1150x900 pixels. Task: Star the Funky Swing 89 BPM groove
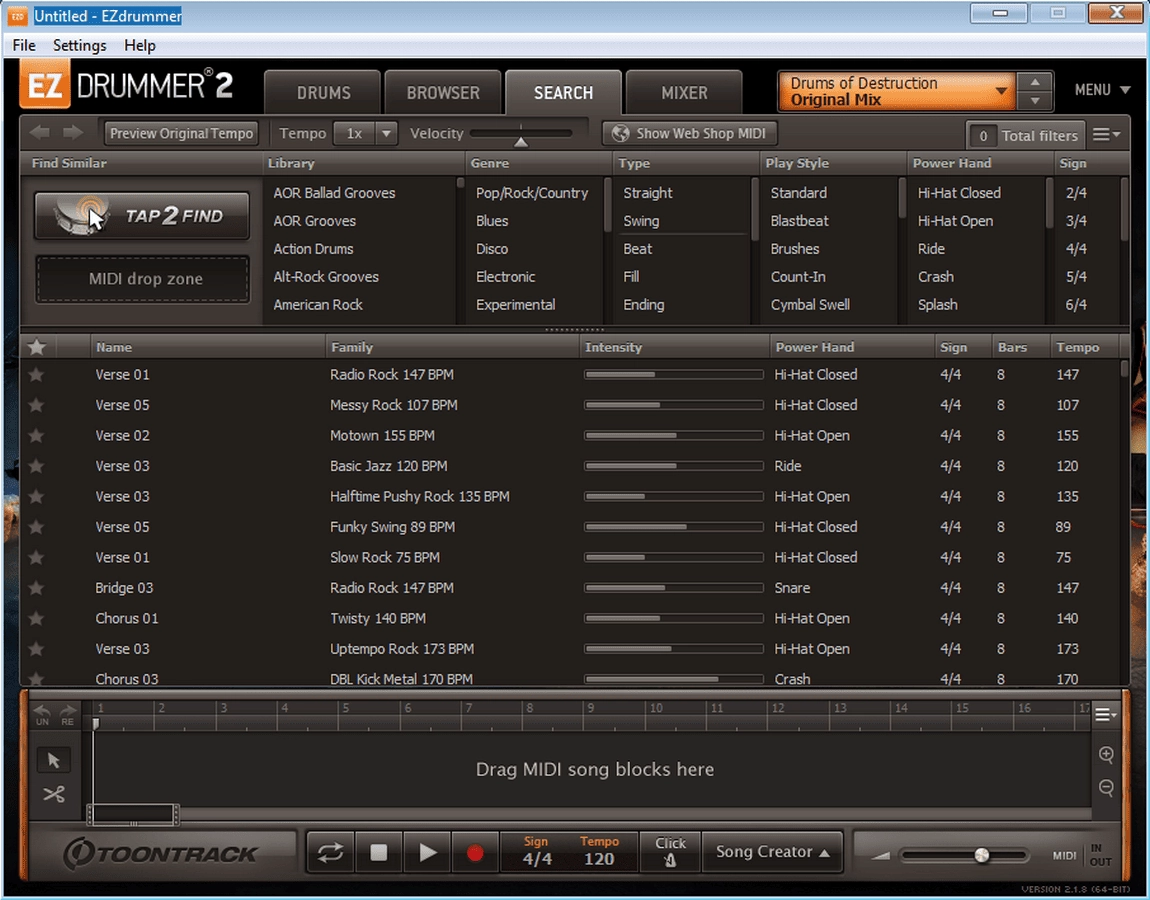tap(36, 527)
